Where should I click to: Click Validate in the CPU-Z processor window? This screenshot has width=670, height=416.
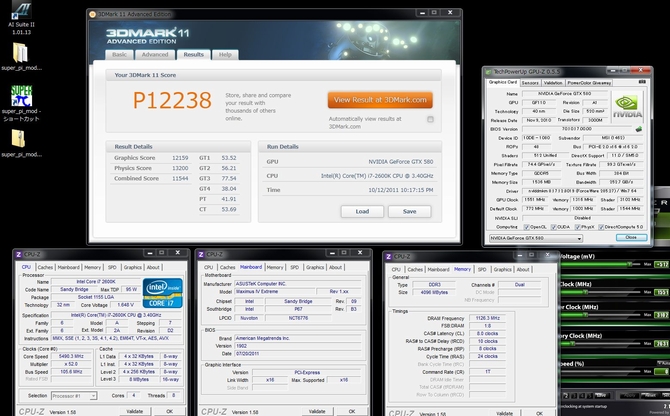(x=134, y=411)
